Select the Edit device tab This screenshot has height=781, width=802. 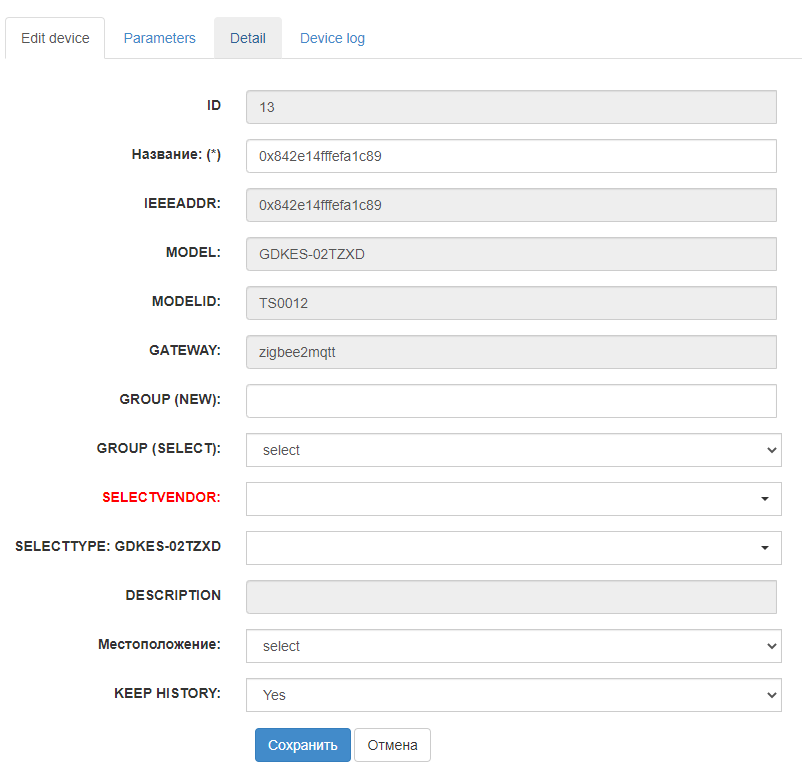[x=55, y=38]
